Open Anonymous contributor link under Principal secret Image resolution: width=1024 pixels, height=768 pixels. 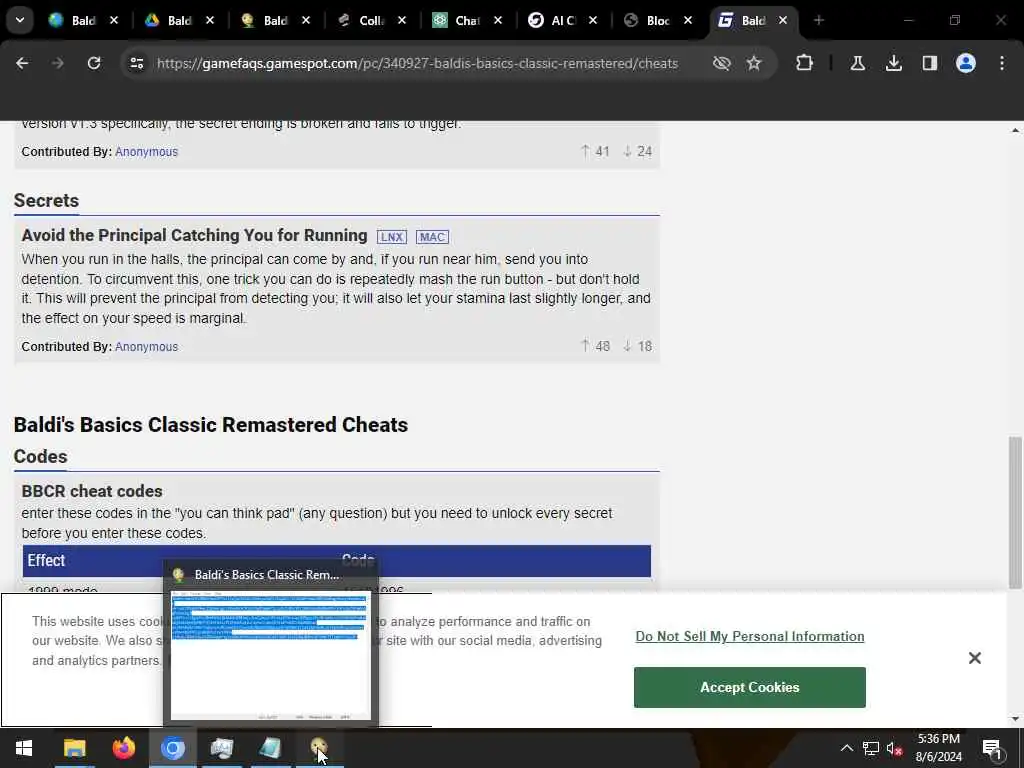[146, 347]
